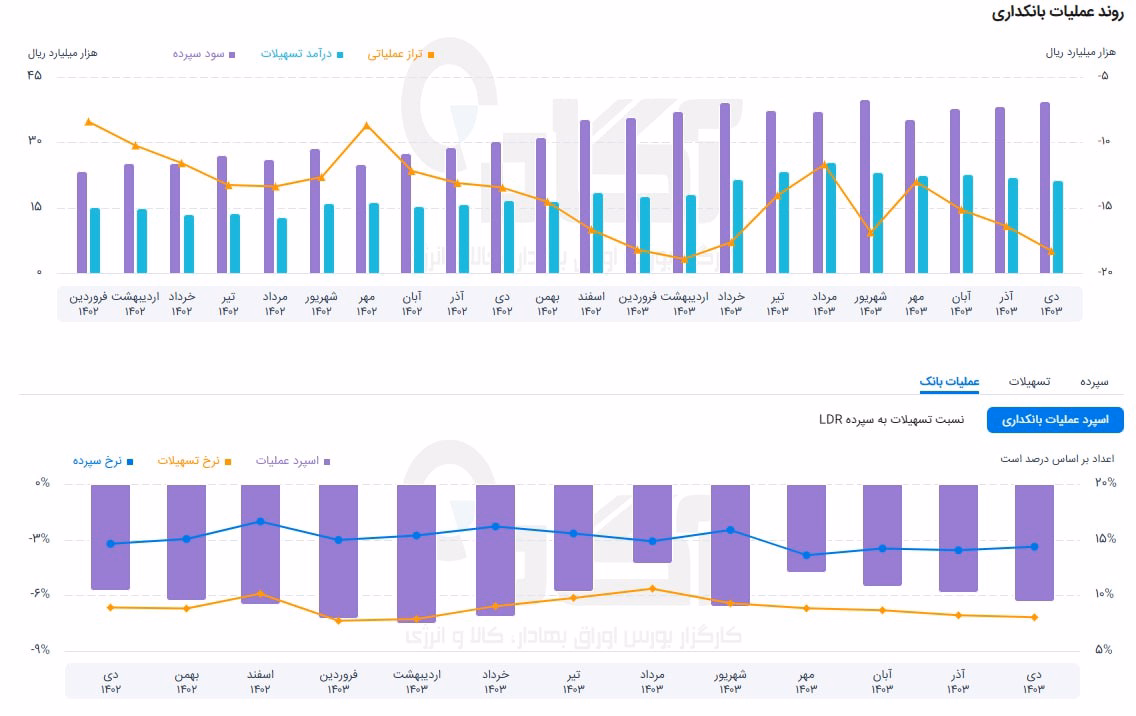
Task: Toggle the سود سپرده legend series
Action: tap(204, 54)
